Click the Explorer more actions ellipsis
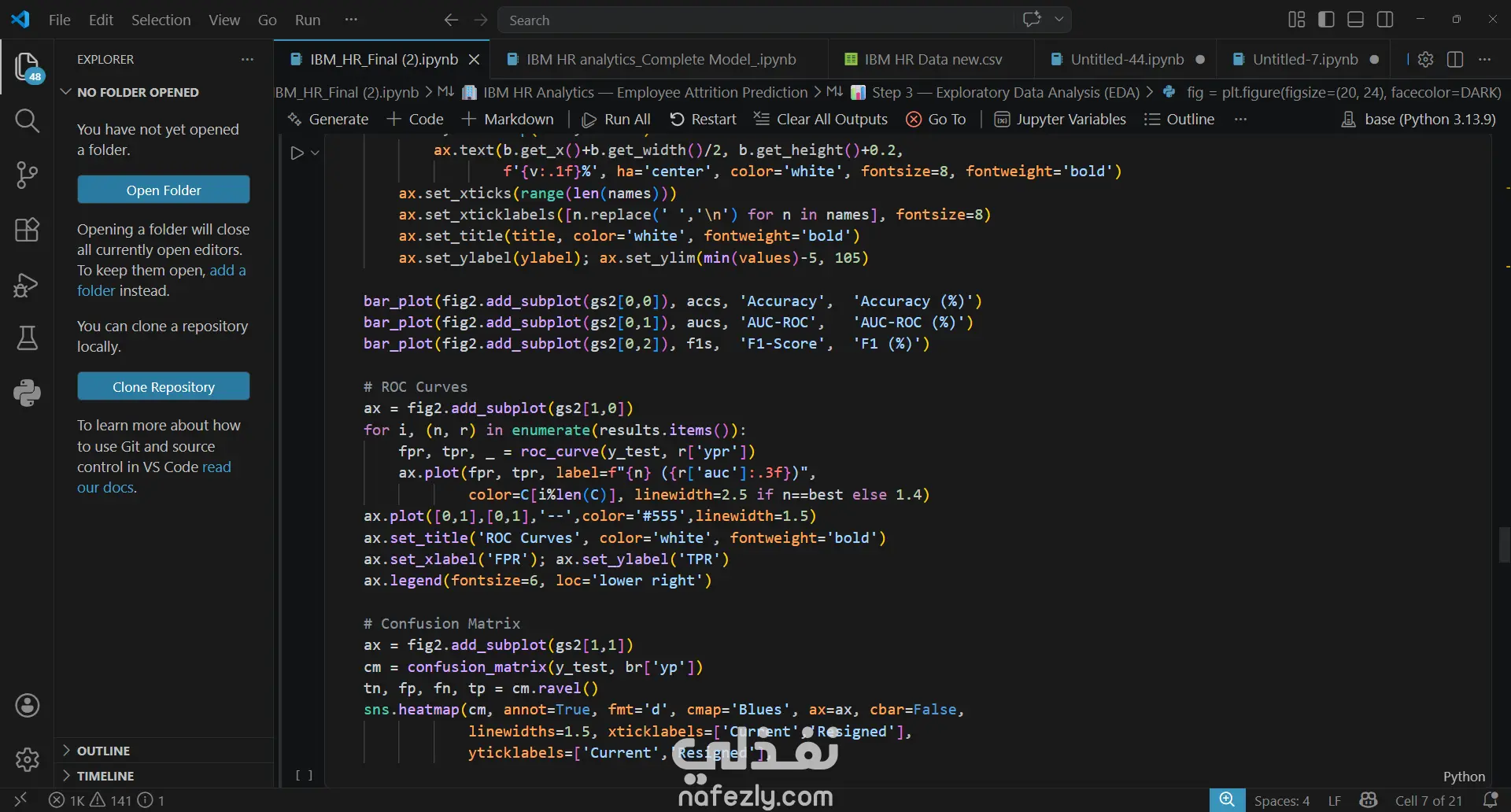Viewport: 1511px width, 812px height. click(247, 59)
